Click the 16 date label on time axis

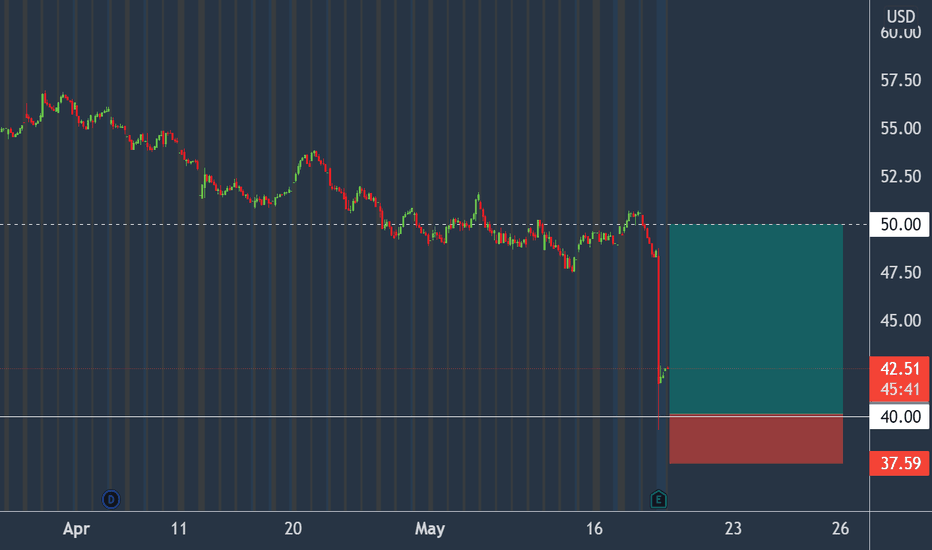coord(594,529)
